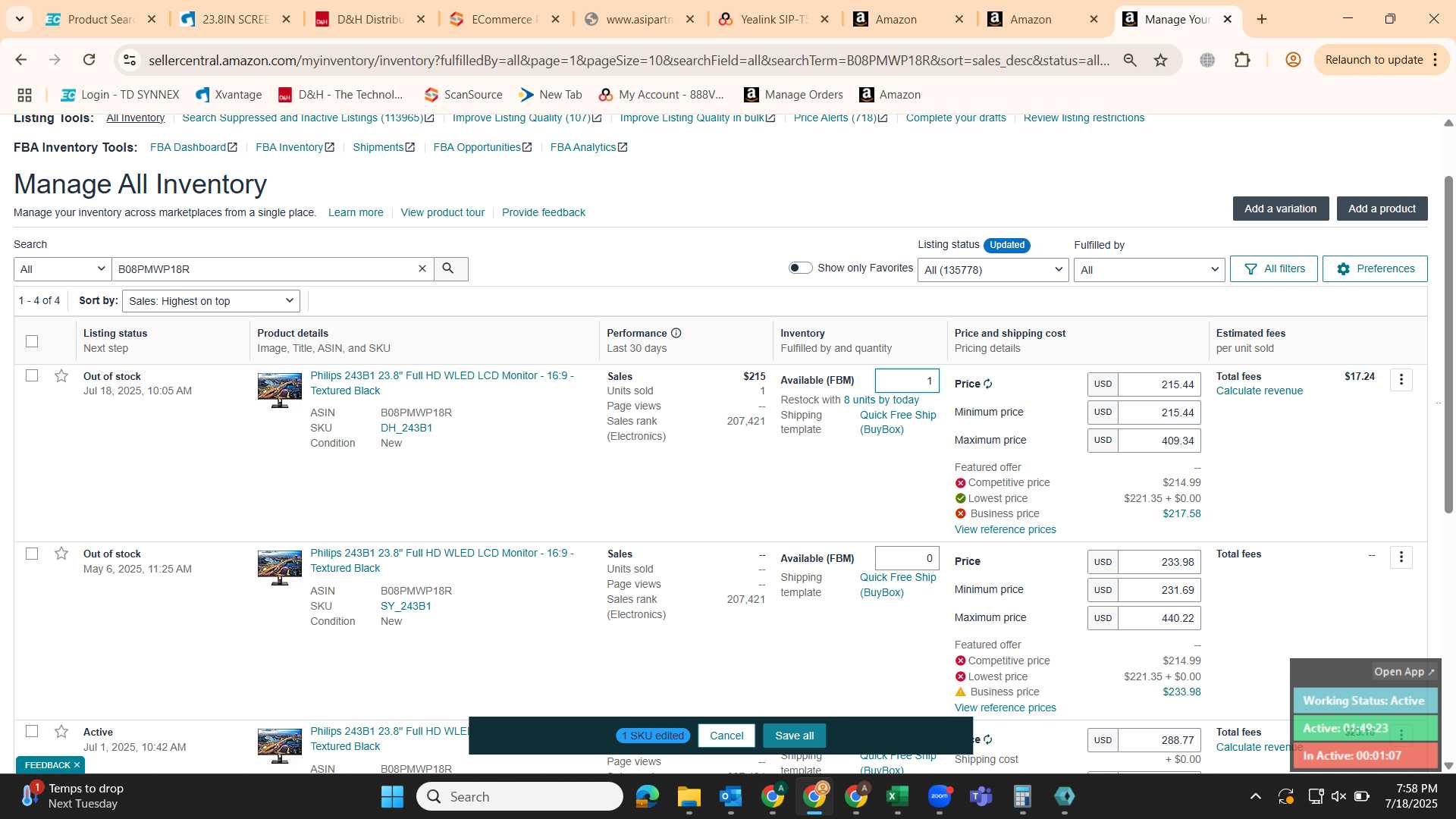This screenshot has width=1456, height=819.
Task: Open the Listing status All (135778) dropdown
Action: (993, 270)
